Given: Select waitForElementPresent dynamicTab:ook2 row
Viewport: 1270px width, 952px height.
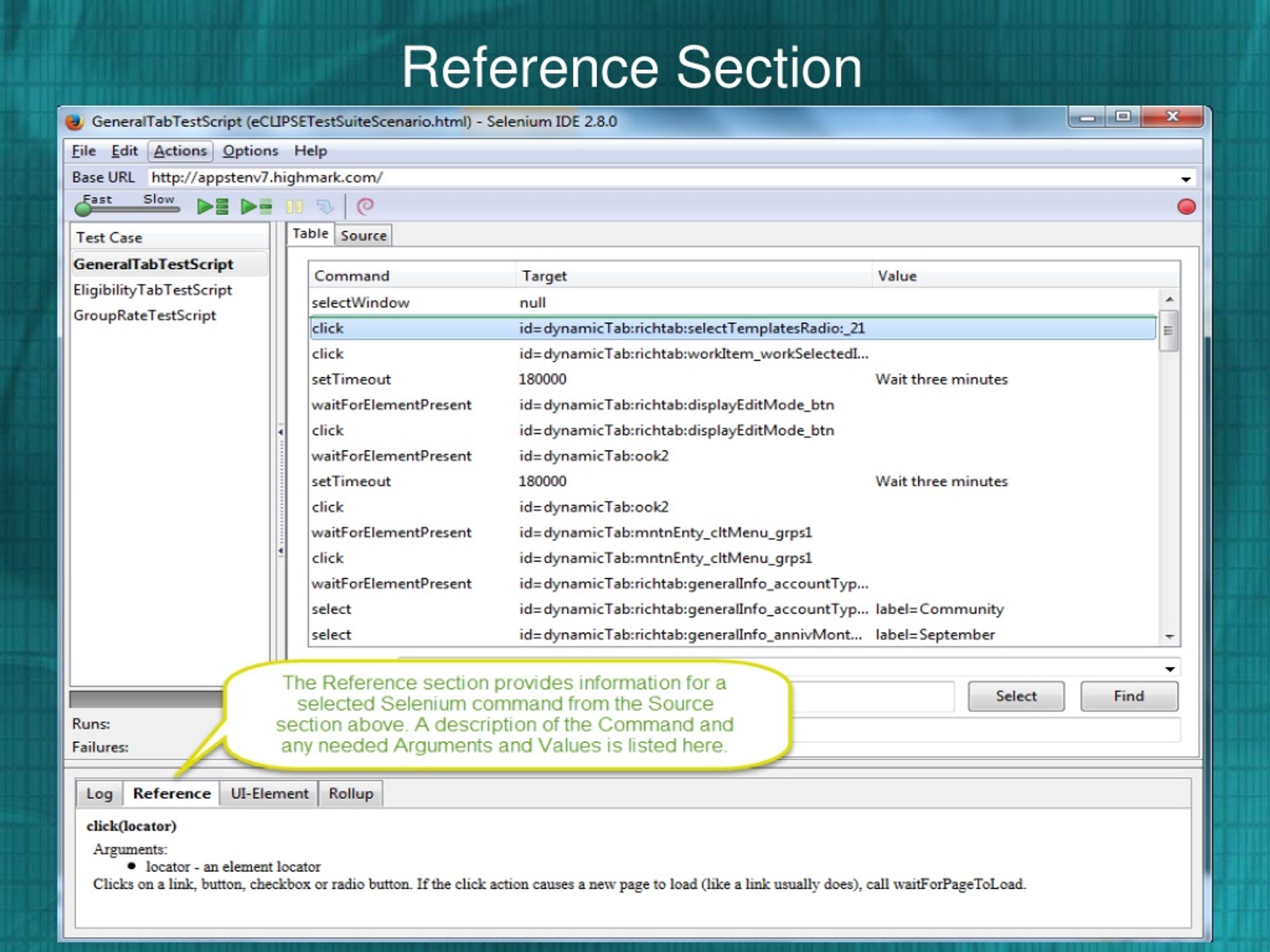Looking at the screenshot, I should click(x=733, y=456).
